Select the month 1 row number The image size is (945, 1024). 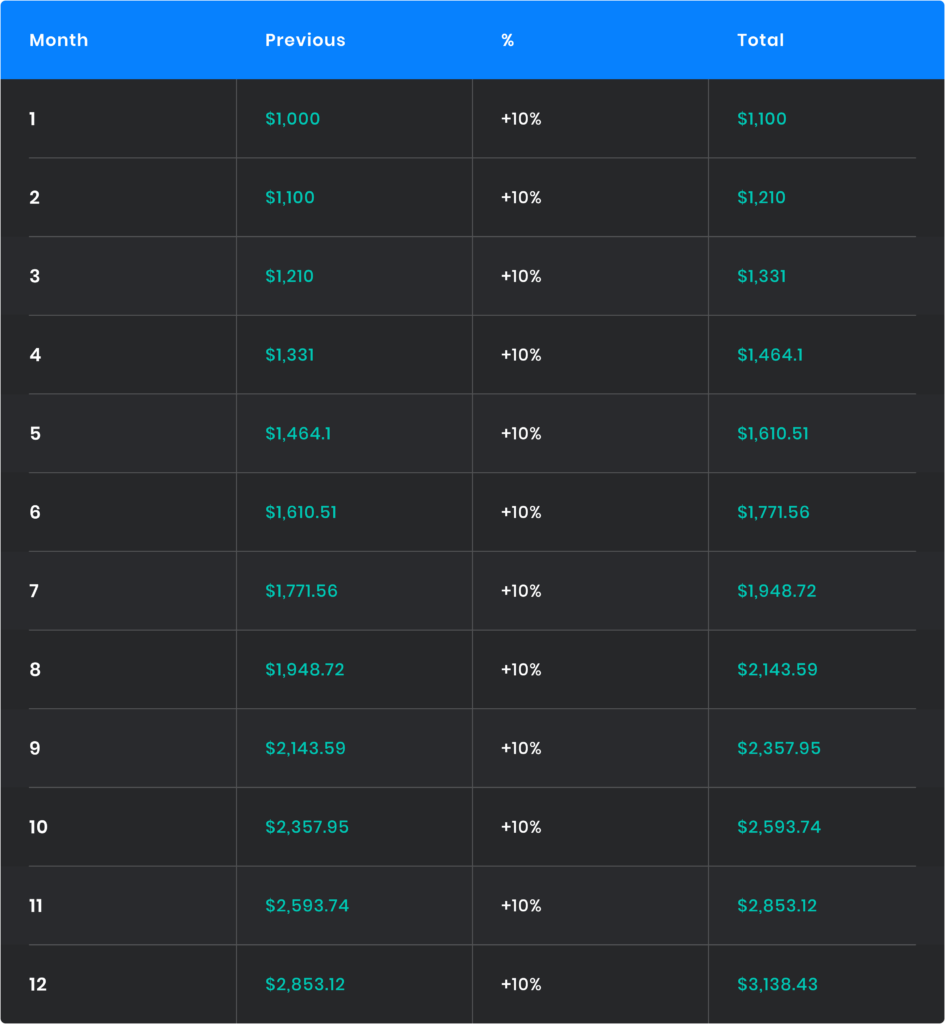point(32,119)
